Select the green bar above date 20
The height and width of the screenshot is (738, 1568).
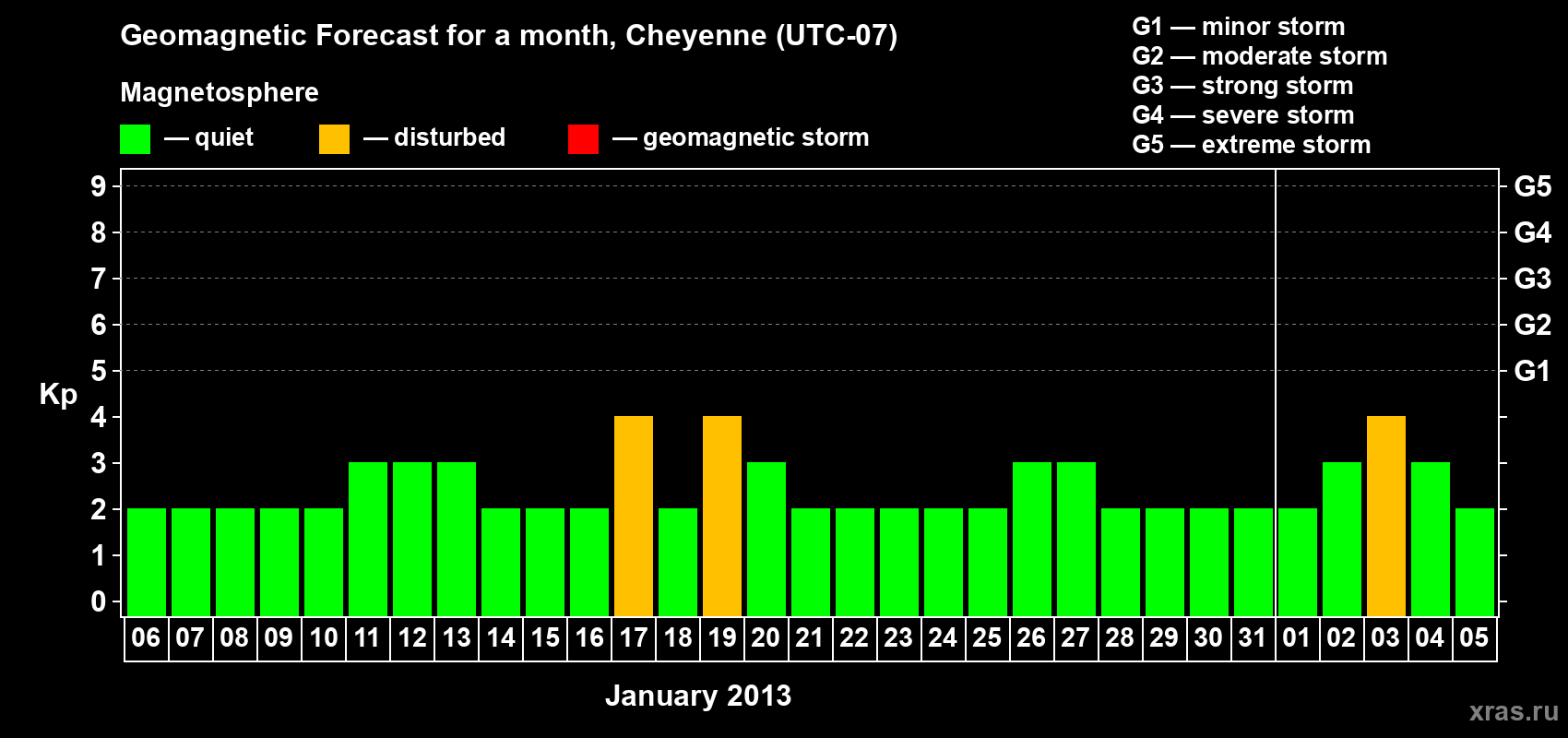click(766, 539)
